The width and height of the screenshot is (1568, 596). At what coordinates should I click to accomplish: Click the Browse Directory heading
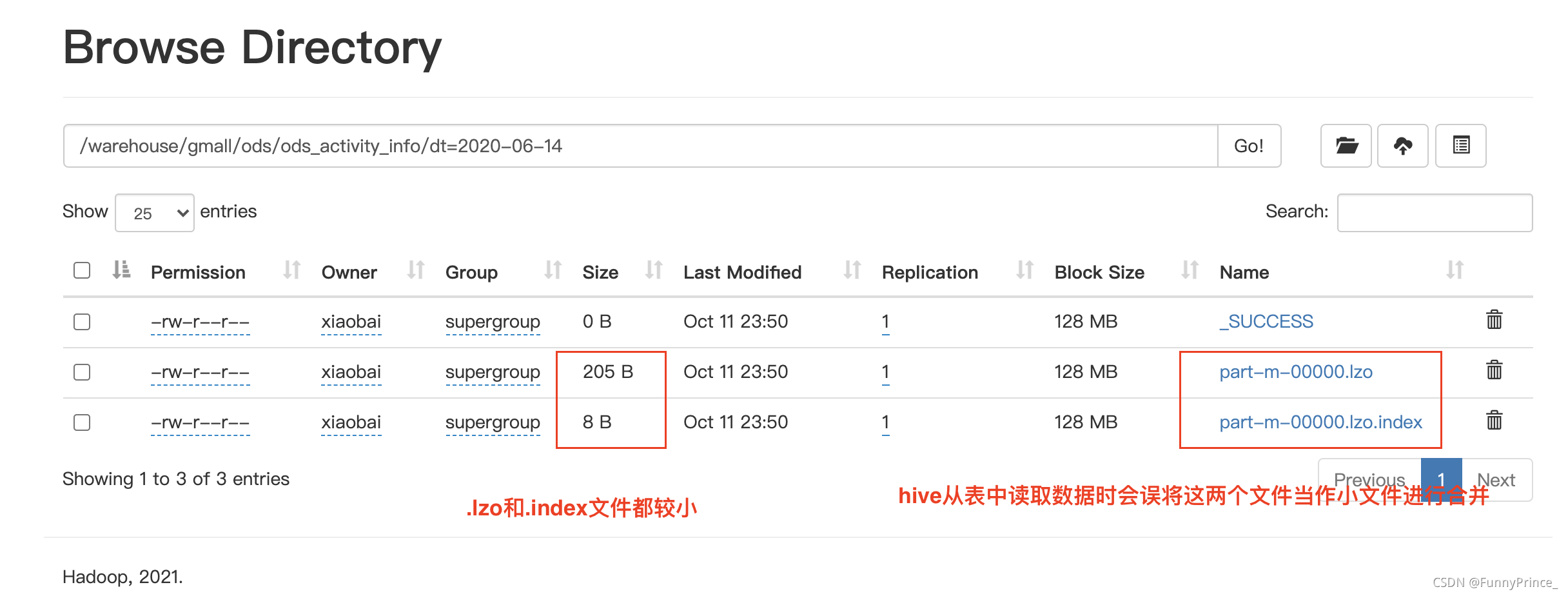point(252,48)
